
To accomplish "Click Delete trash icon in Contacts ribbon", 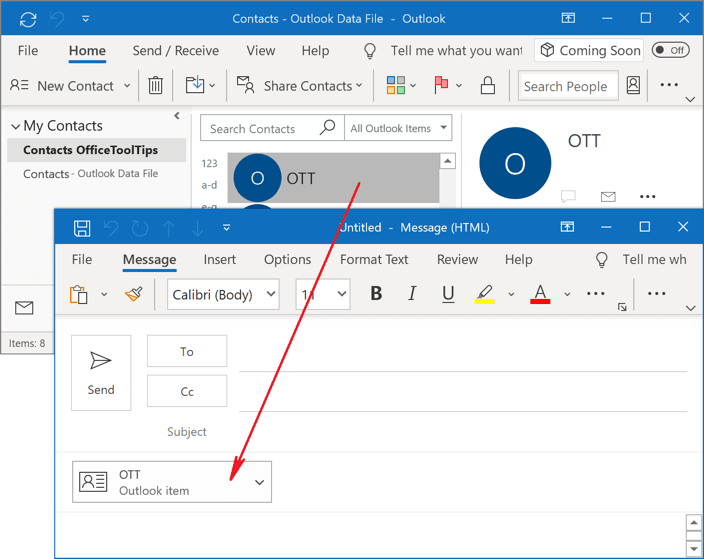I will click(155, 85).
